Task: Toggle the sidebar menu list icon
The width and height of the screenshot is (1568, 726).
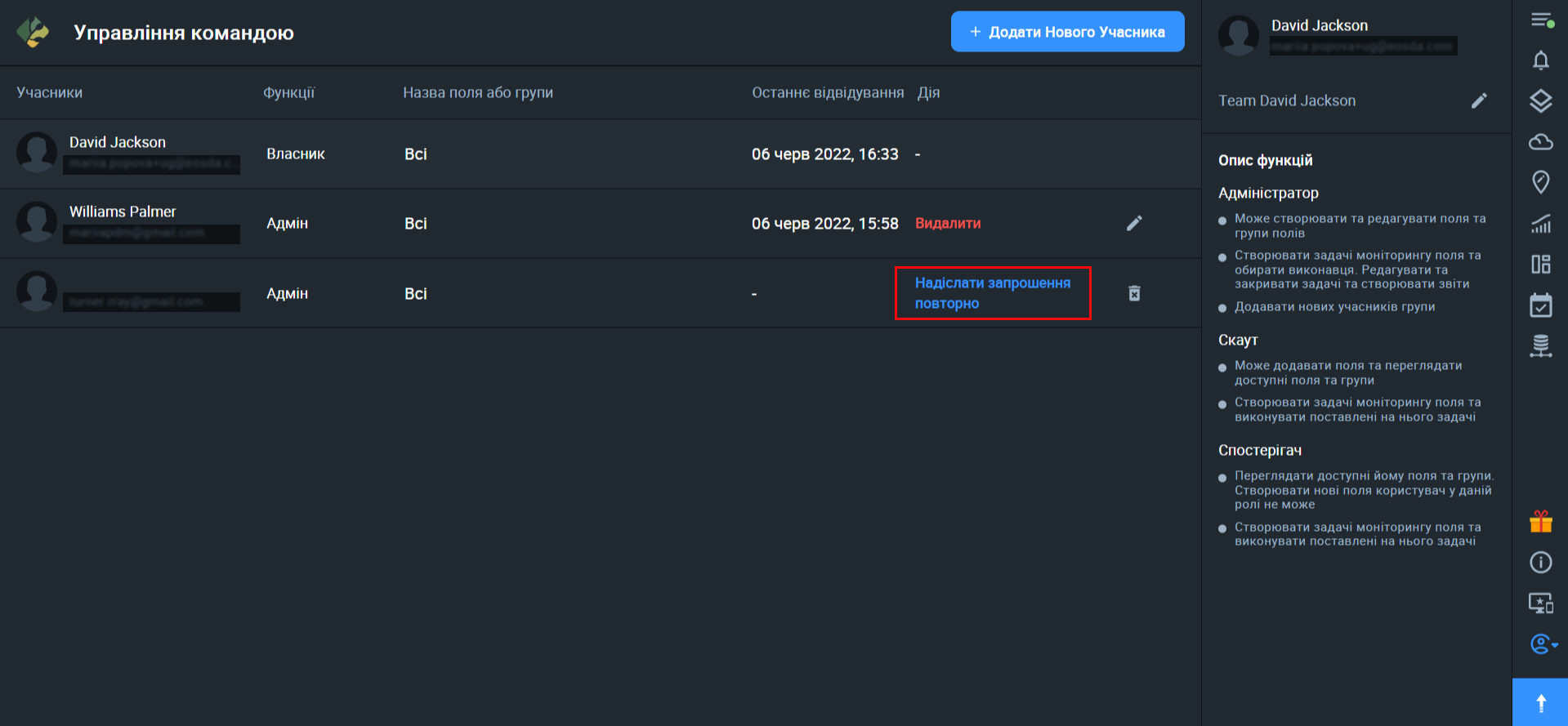Action: 1541,20
